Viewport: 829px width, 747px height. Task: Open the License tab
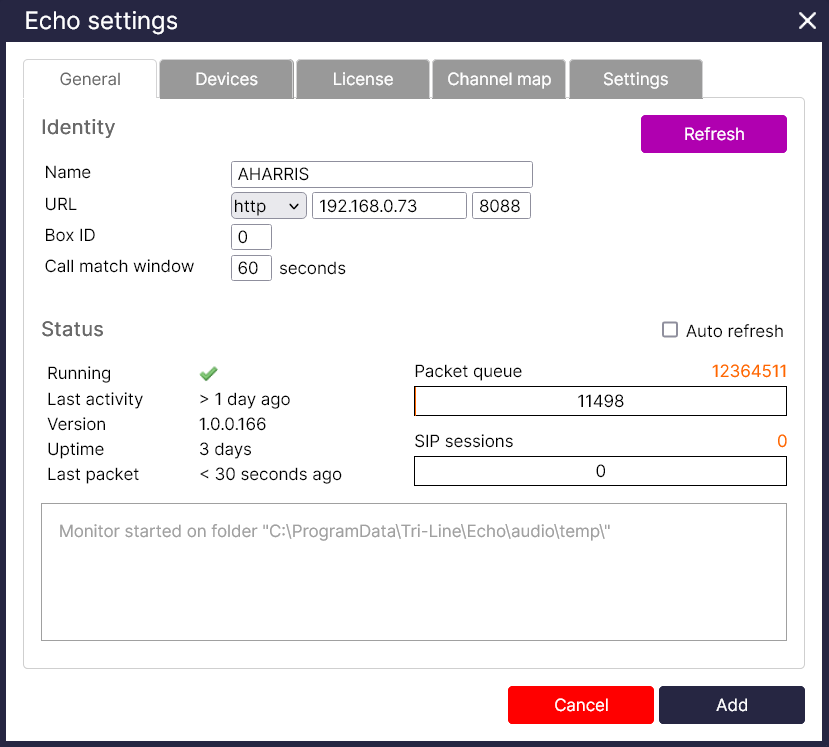(x=363, y=80)
